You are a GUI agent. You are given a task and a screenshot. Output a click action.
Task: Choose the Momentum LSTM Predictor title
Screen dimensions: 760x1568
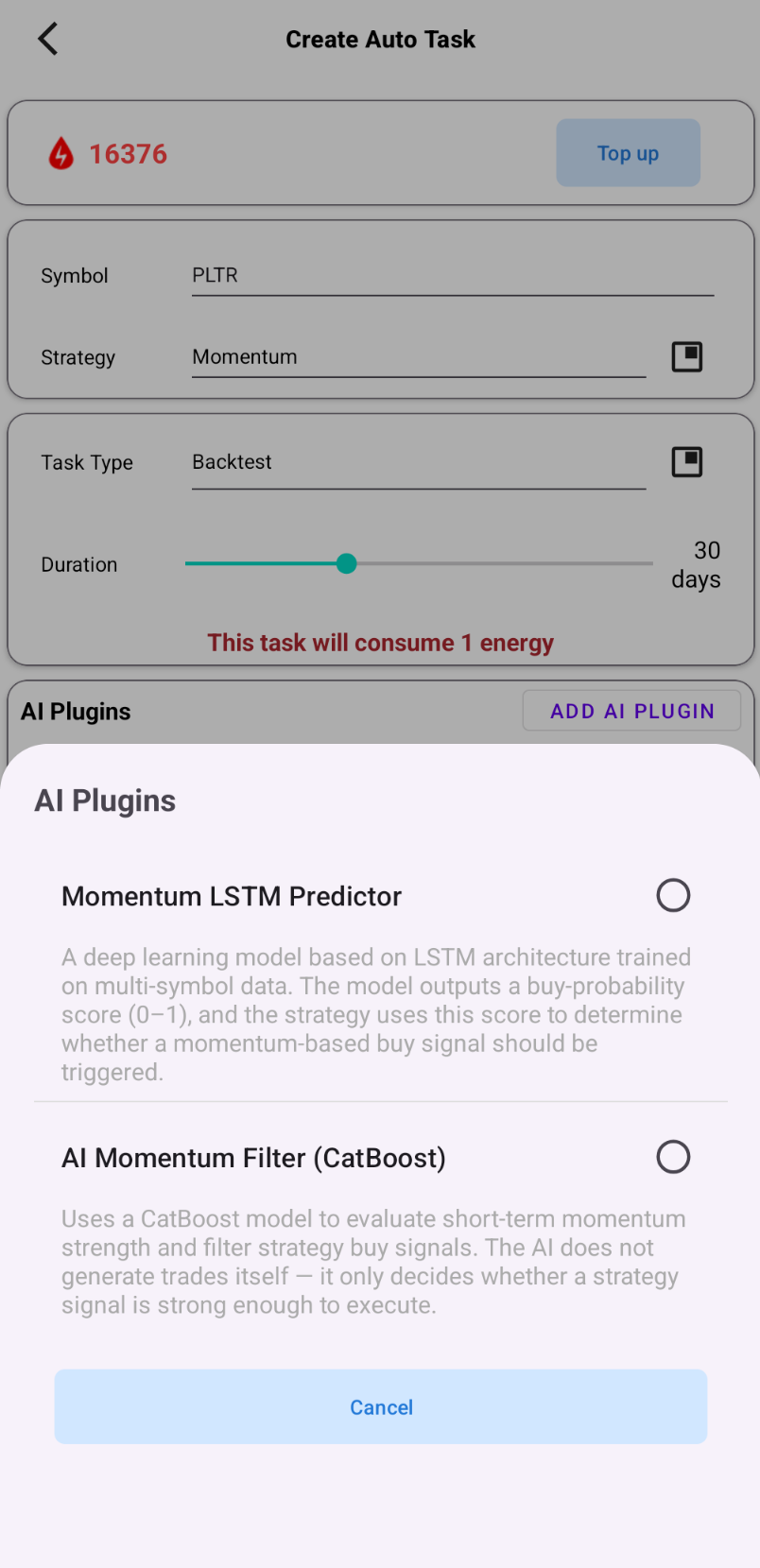click(232, 896)
